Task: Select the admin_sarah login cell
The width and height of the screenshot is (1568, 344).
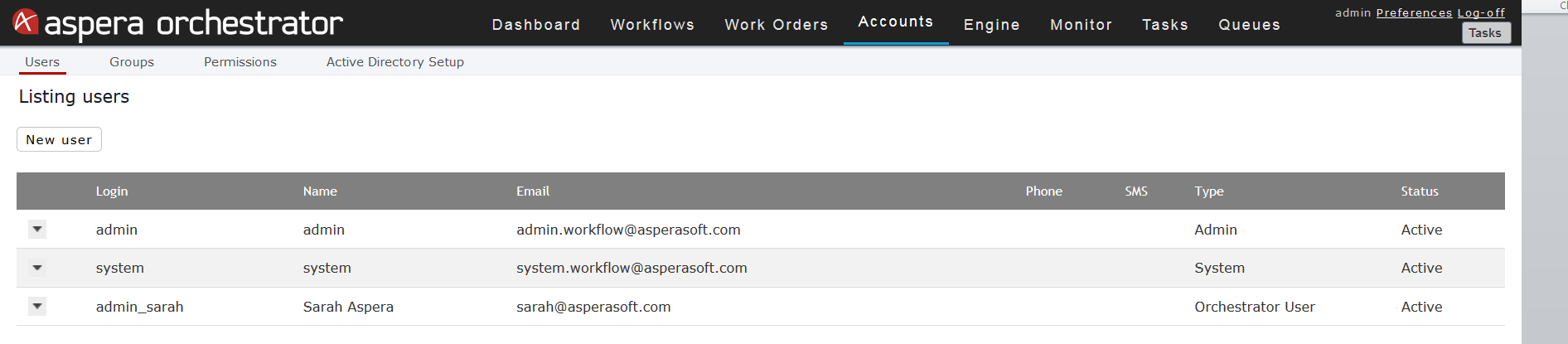Action: click(x=140, y=307)
